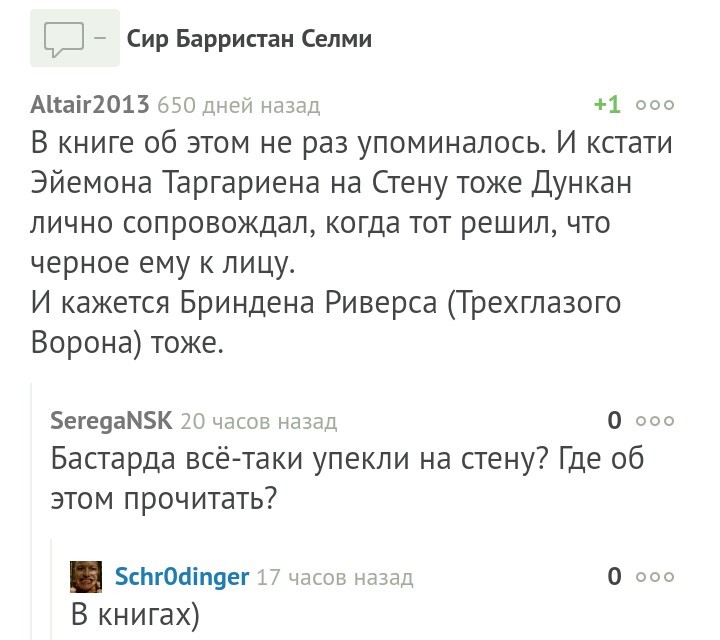Click the 0 rating on Schr0dinger's reply

(615, 576)
